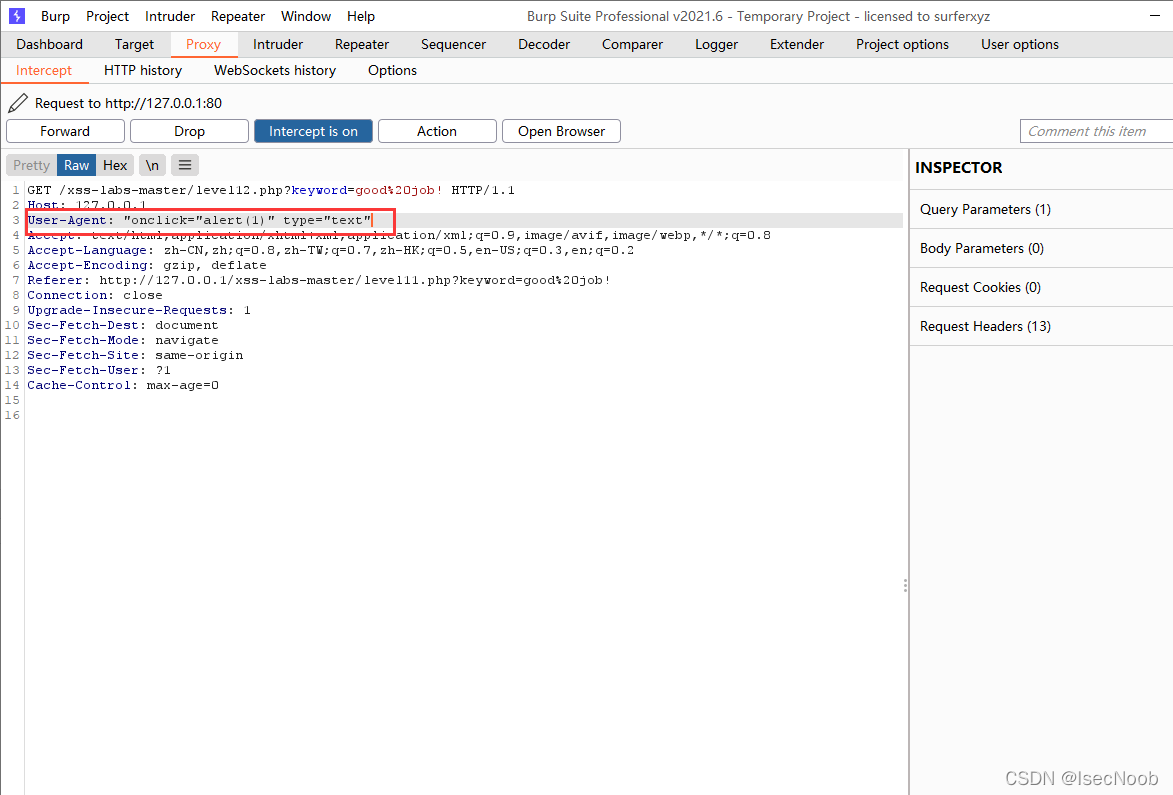
Task: Switch to the Repeater tool tab
Action: coord(362,44)
